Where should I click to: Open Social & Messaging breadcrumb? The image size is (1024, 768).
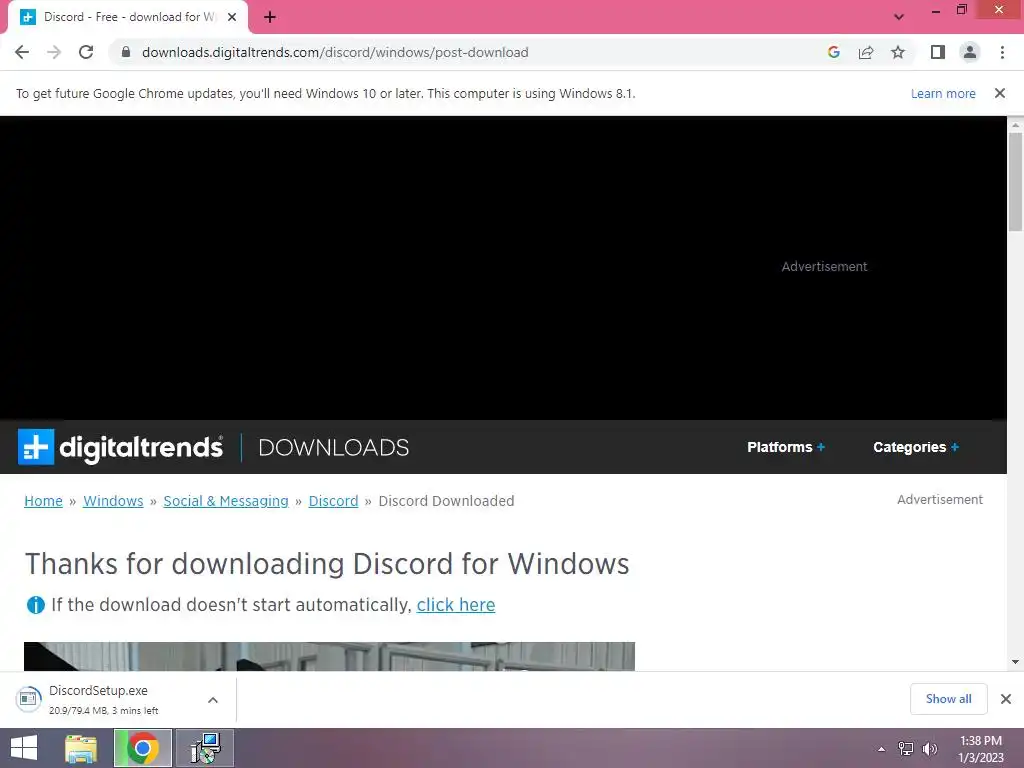226,501
